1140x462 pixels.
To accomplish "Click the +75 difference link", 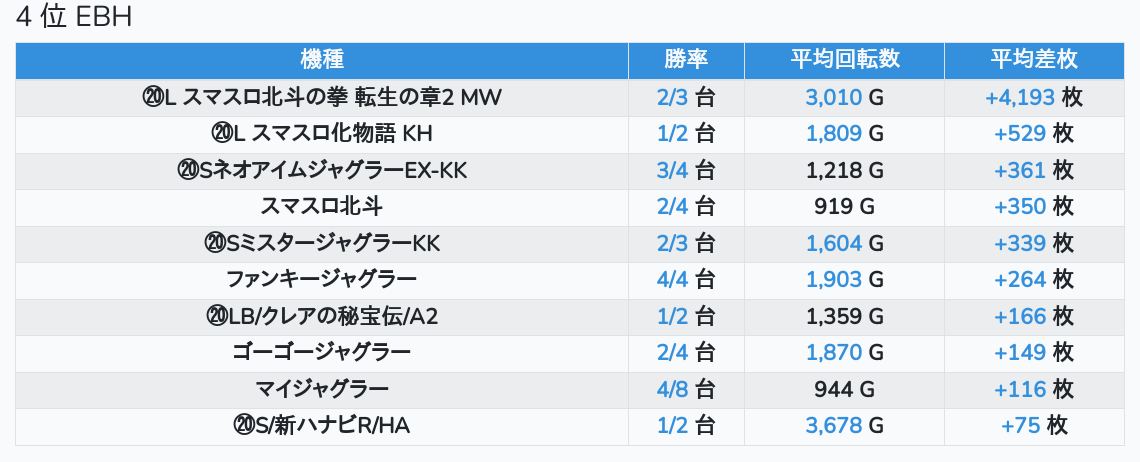I will pos(1020,426).
